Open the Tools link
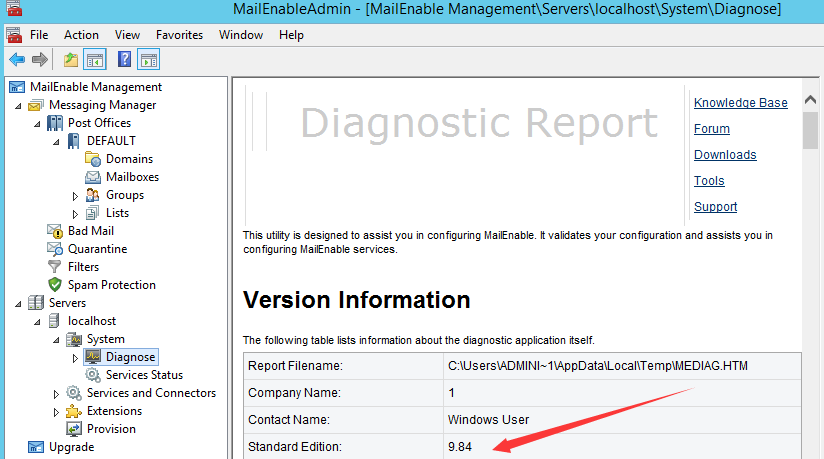Image resolution: width=824 pixels, height=459 pixels. [x=709, y=181]
